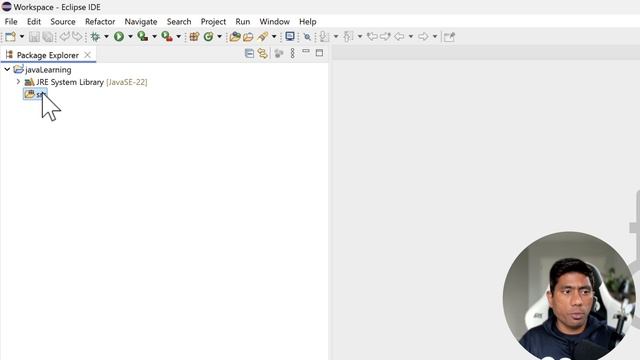Click the Open Type icon

pos(235,37)
